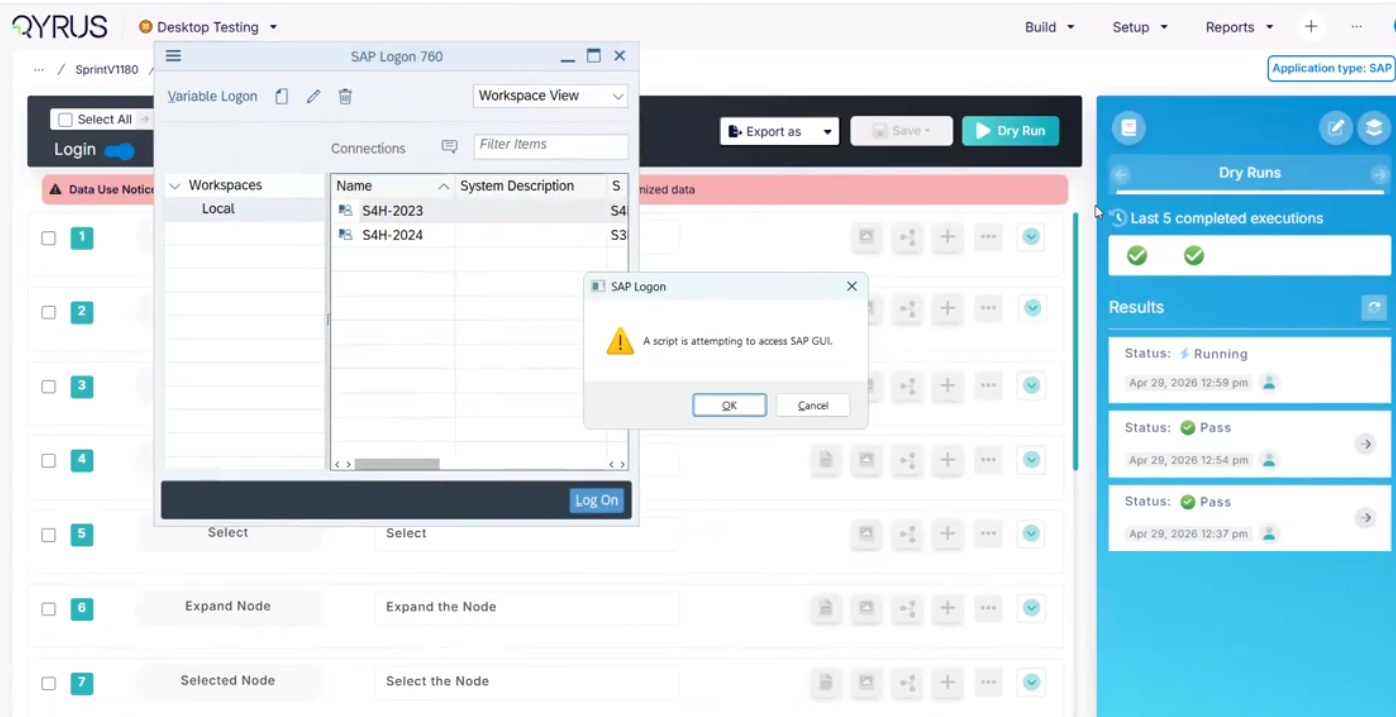This screenshot has height=717, width=1396.
Task: Click the delete trash icon in SAP Logon
Action: tap(345, 96)
